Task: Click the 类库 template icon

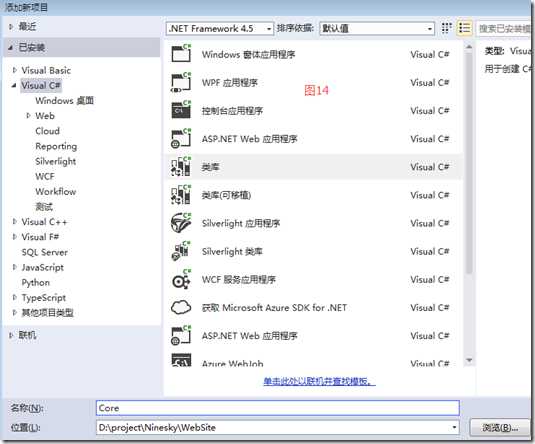Action: click(x=181, y=167)
